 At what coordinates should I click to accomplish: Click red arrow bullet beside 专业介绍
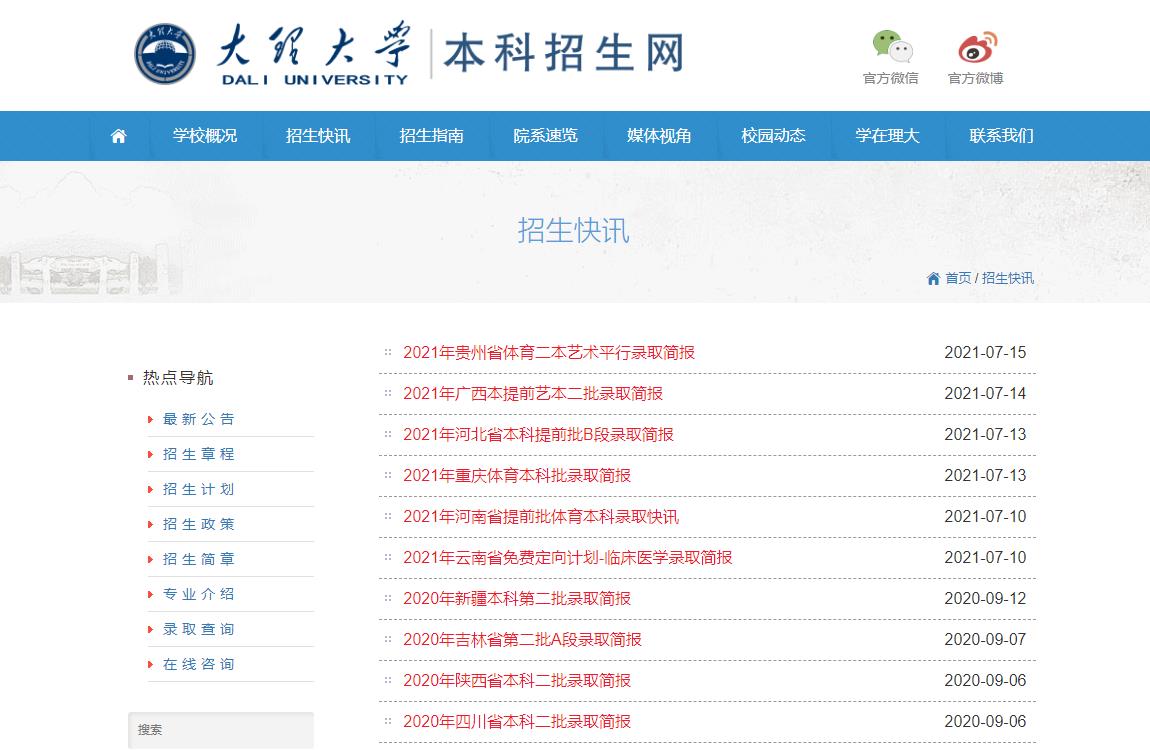click(x=150, y=595)
